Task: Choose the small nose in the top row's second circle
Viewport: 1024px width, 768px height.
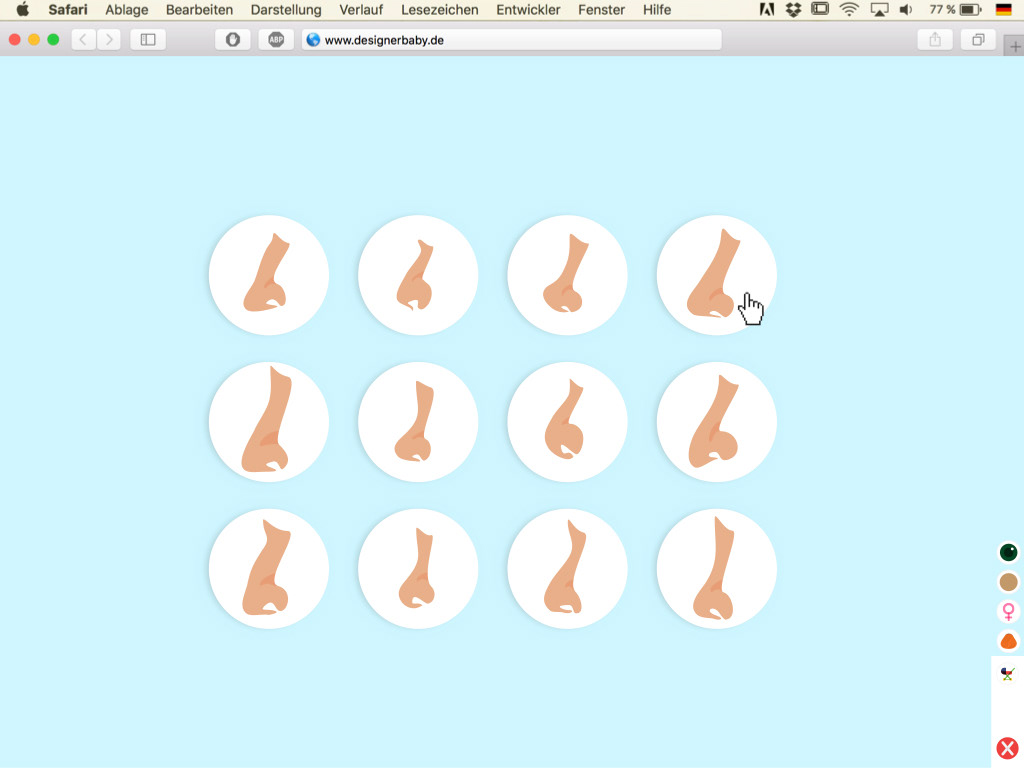Action: (418, 275)
